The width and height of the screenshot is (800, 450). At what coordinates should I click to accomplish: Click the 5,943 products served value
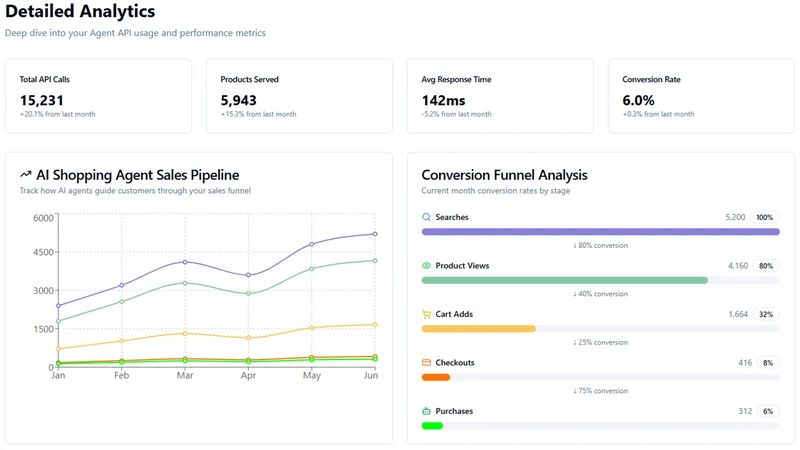pos(239,101)
